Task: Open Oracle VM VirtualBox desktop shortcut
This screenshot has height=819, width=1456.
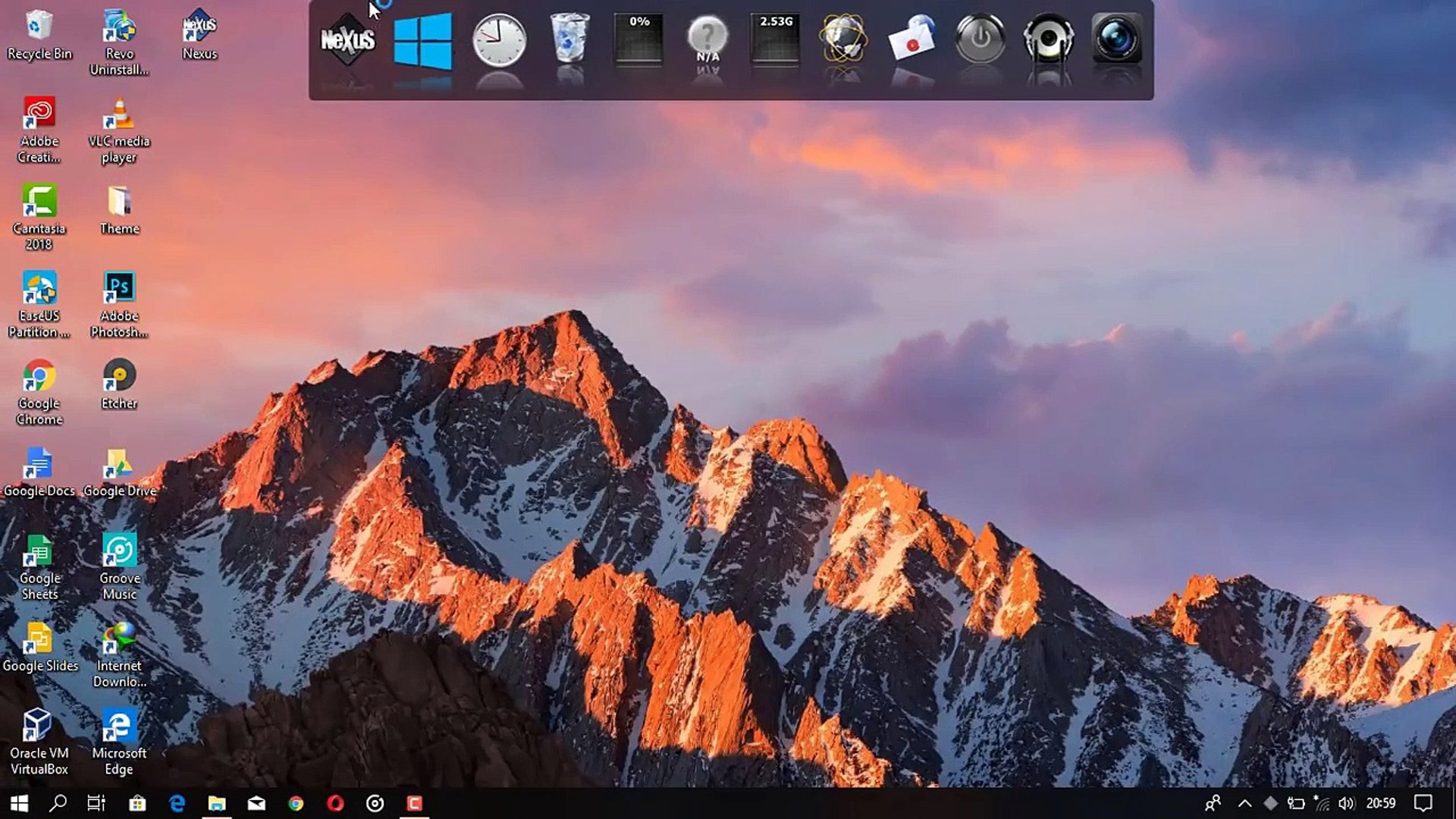Action: pyautogui.click(x=39, y=741)
